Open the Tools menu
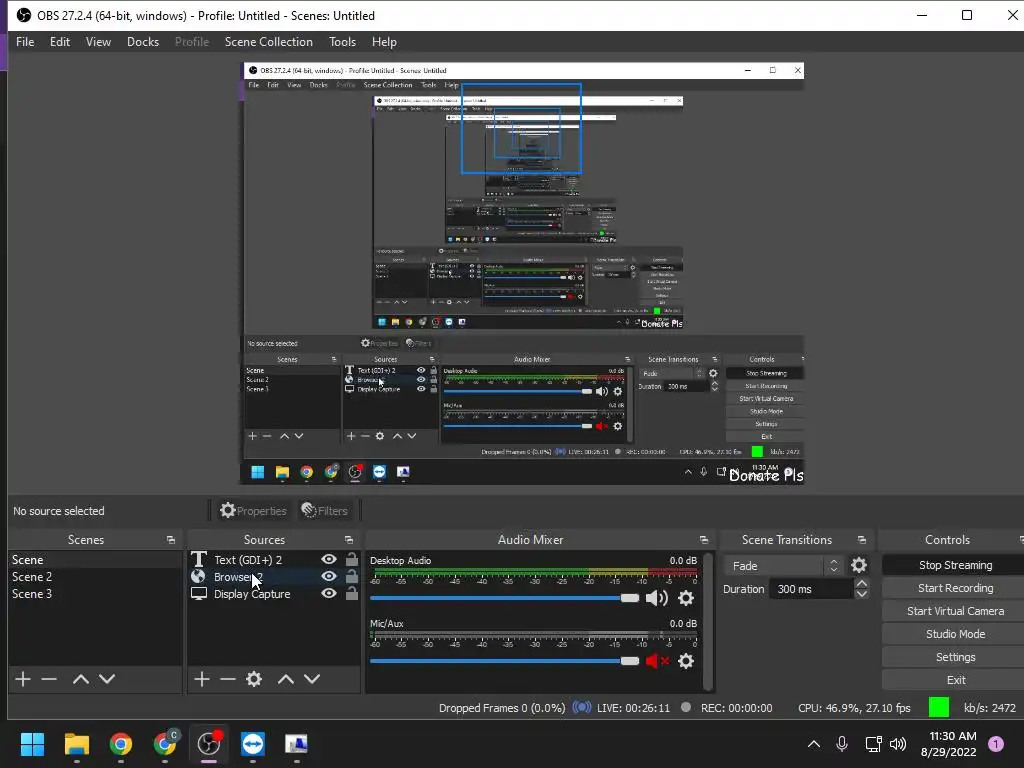Screen dimensions: 1024x768 (343, 42)
